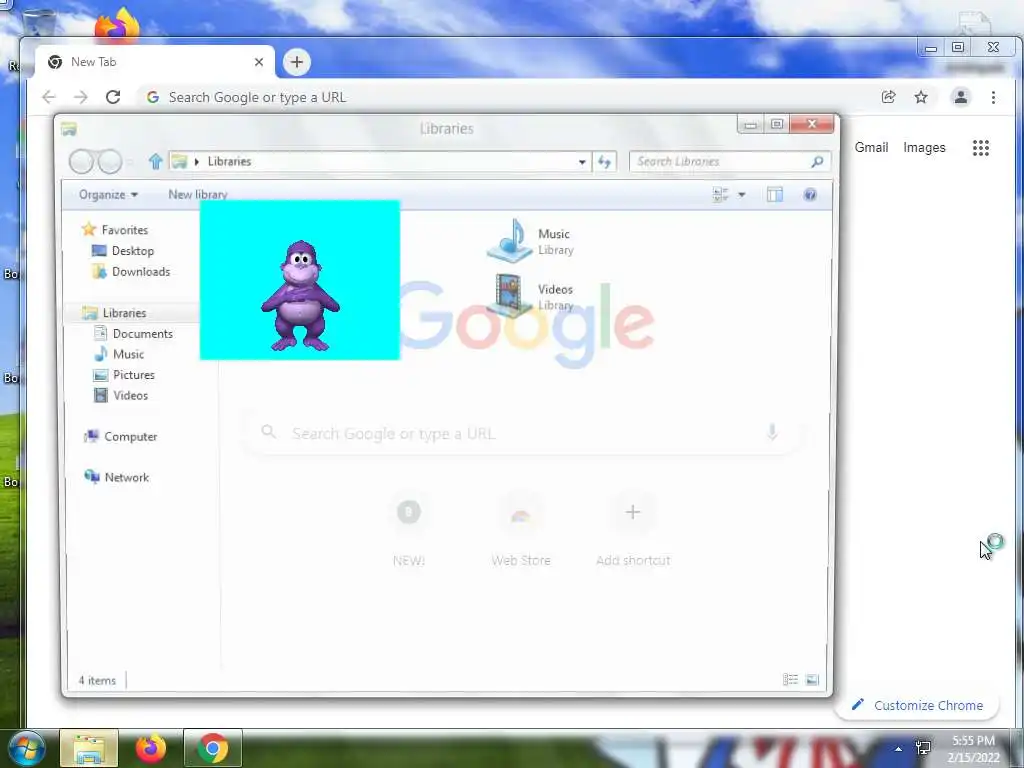
Task: Select the Videos Library item
Action: [530, 296]
